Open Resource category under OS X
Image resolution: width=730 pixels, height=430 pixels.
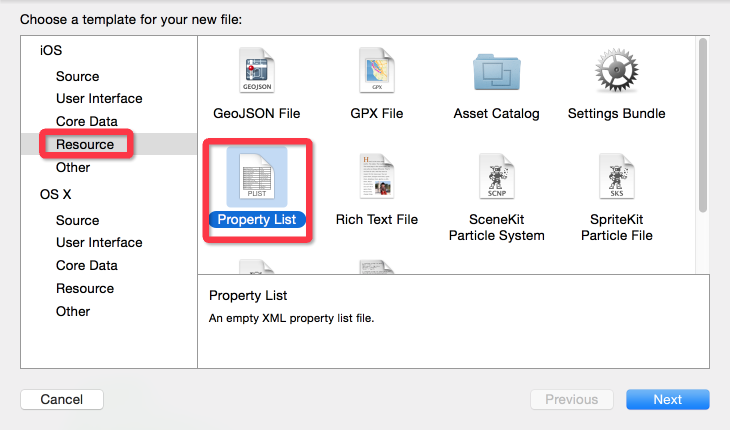coord(85,288)
